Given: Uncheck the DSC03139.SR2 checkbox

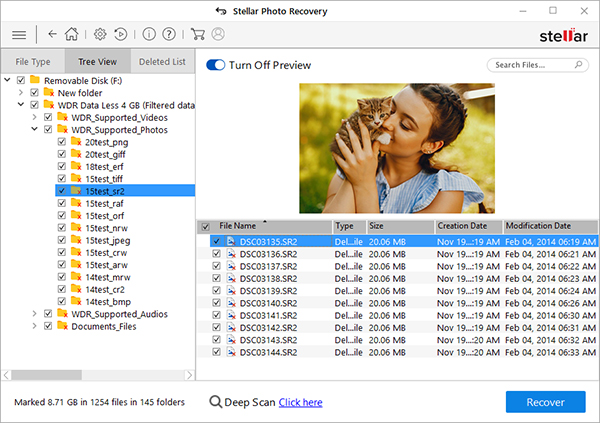Looking at the screenshot, I should 216,290.
